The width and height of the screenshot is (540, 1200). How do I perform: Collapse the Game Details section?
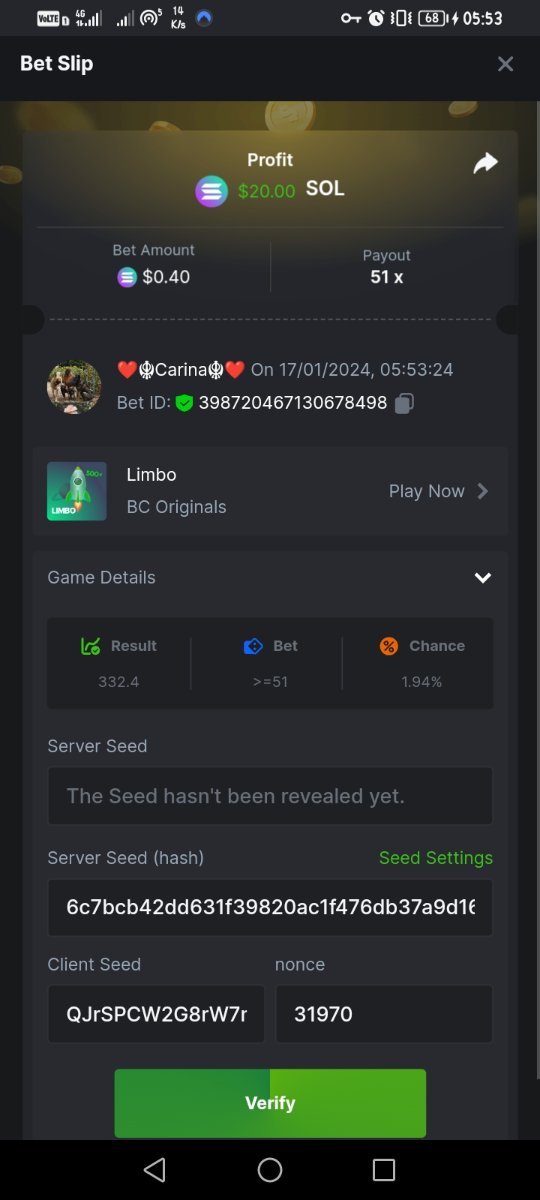[483, 578]
